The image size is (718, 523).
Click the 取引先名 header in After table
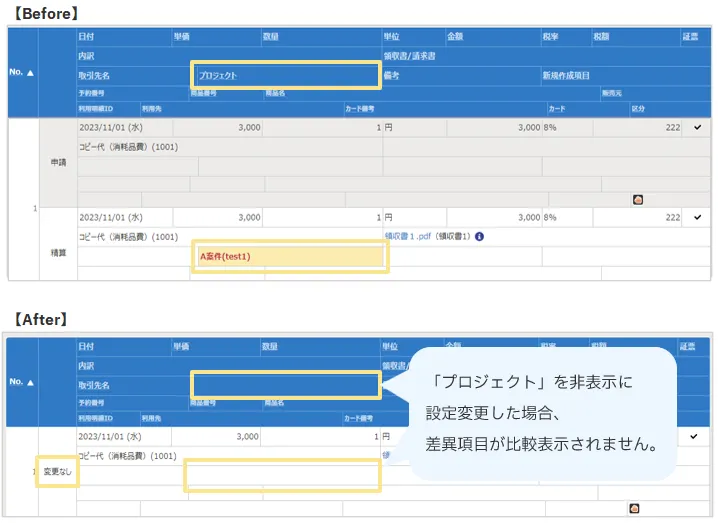pyautogui.click(x=94, y=385)
